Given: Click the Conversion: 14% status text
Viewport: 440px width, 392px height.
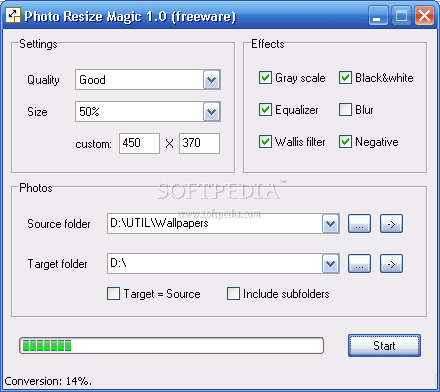Looking at the screenshot, I should pyautogui.click(x=48, y=381).
